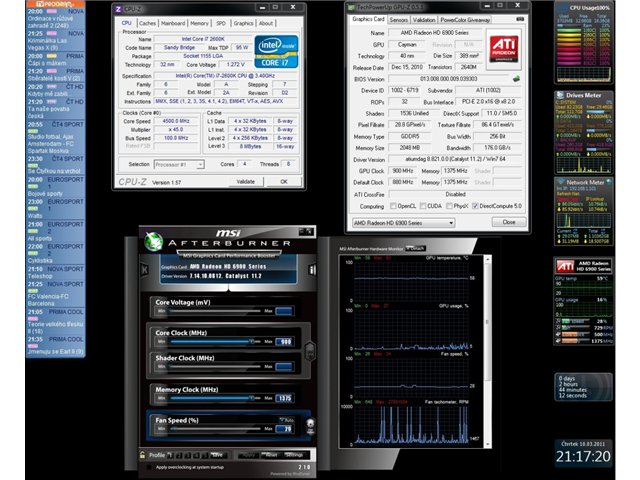The height and width of the screenshot is (480, 640).
Task: Tick the OpenCL checkbox in GPU-Z
Action: [x=393, y=206]
